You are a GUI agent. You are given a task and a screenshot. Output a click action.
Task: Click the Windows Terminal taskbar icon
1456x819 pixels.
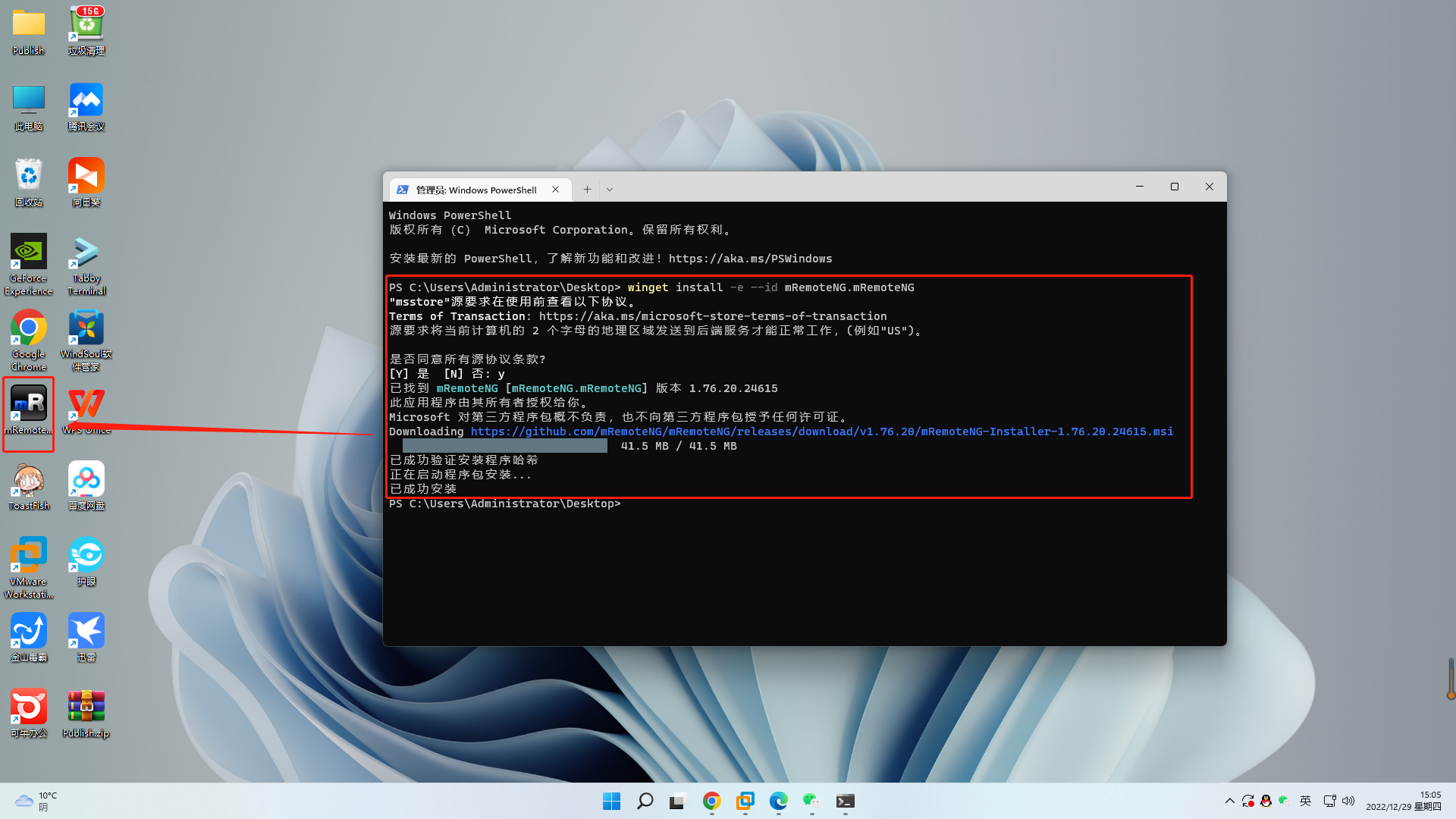845,801
